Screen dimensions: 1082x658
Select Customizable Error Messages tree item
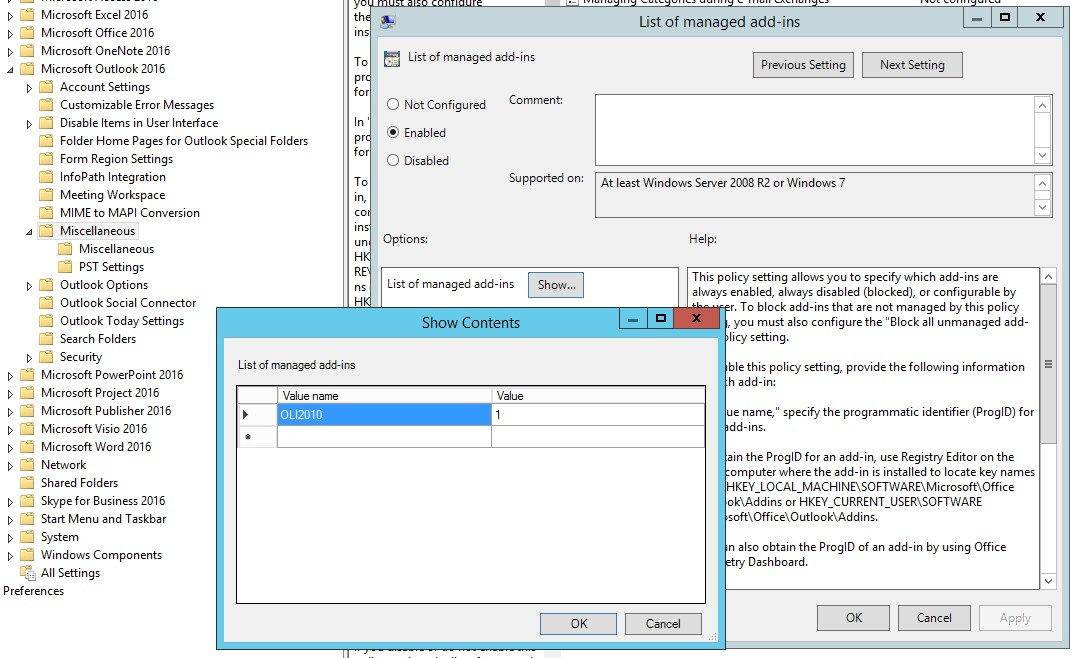137,105
